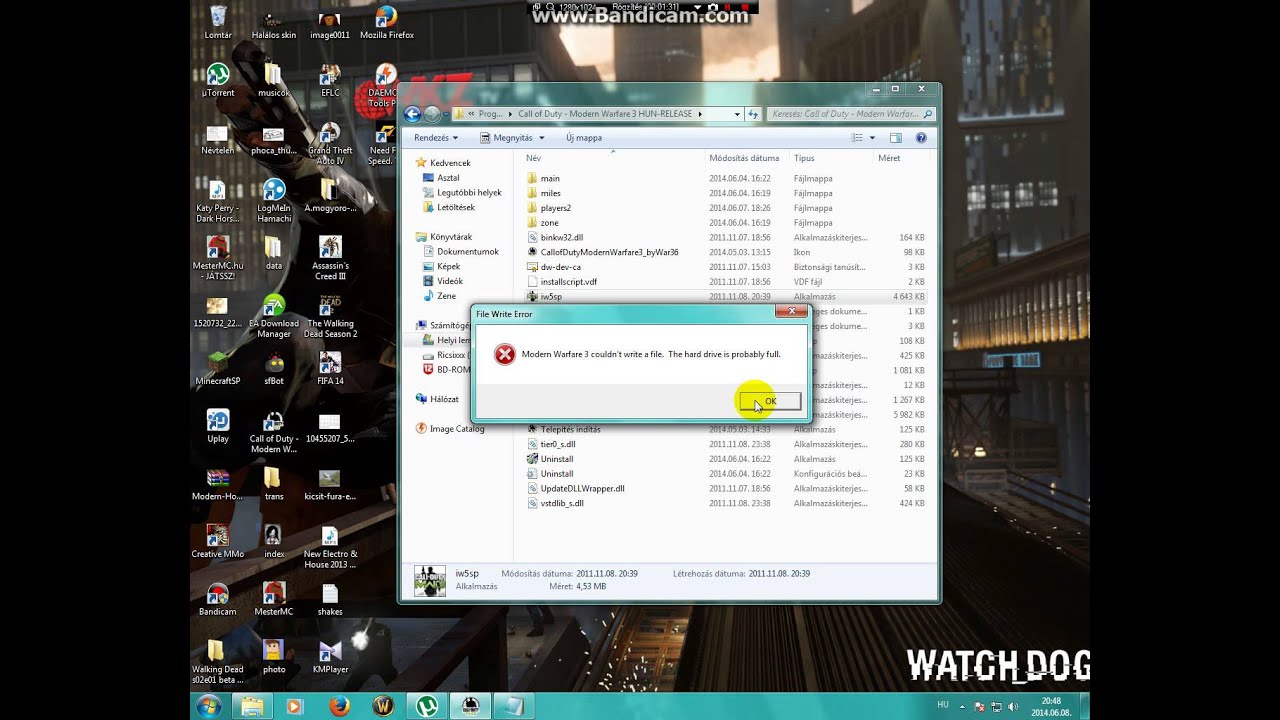This screenshot has height=720, width=1280.
Task: Click the Új mappa button
Action: pyautogui.click(x=584, y=137)
